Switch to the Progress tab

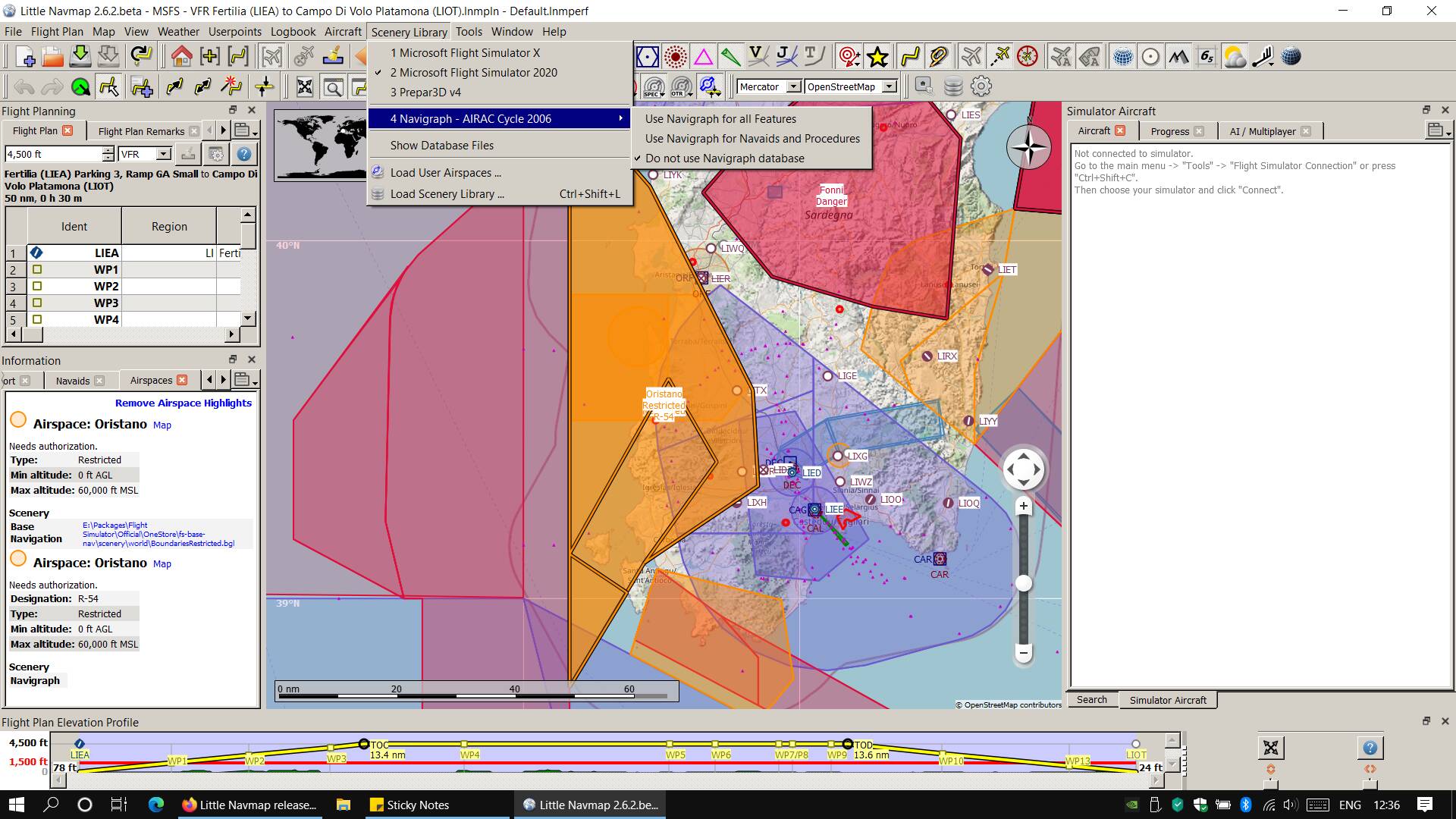click(1178, 131)
